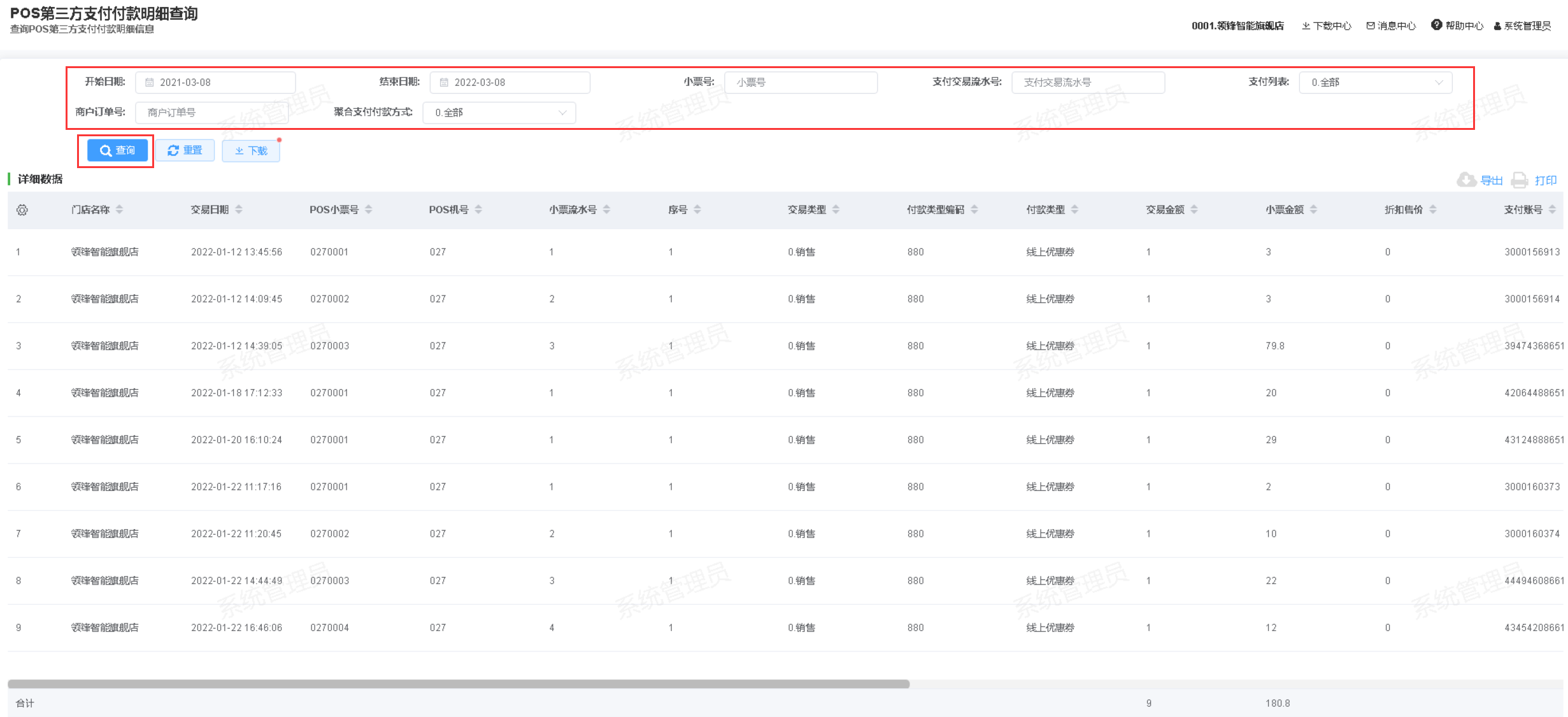Click the 0001.领锋智能旗舰店 store selector
Screen dimensions: 1568x717
[1237, 26]
